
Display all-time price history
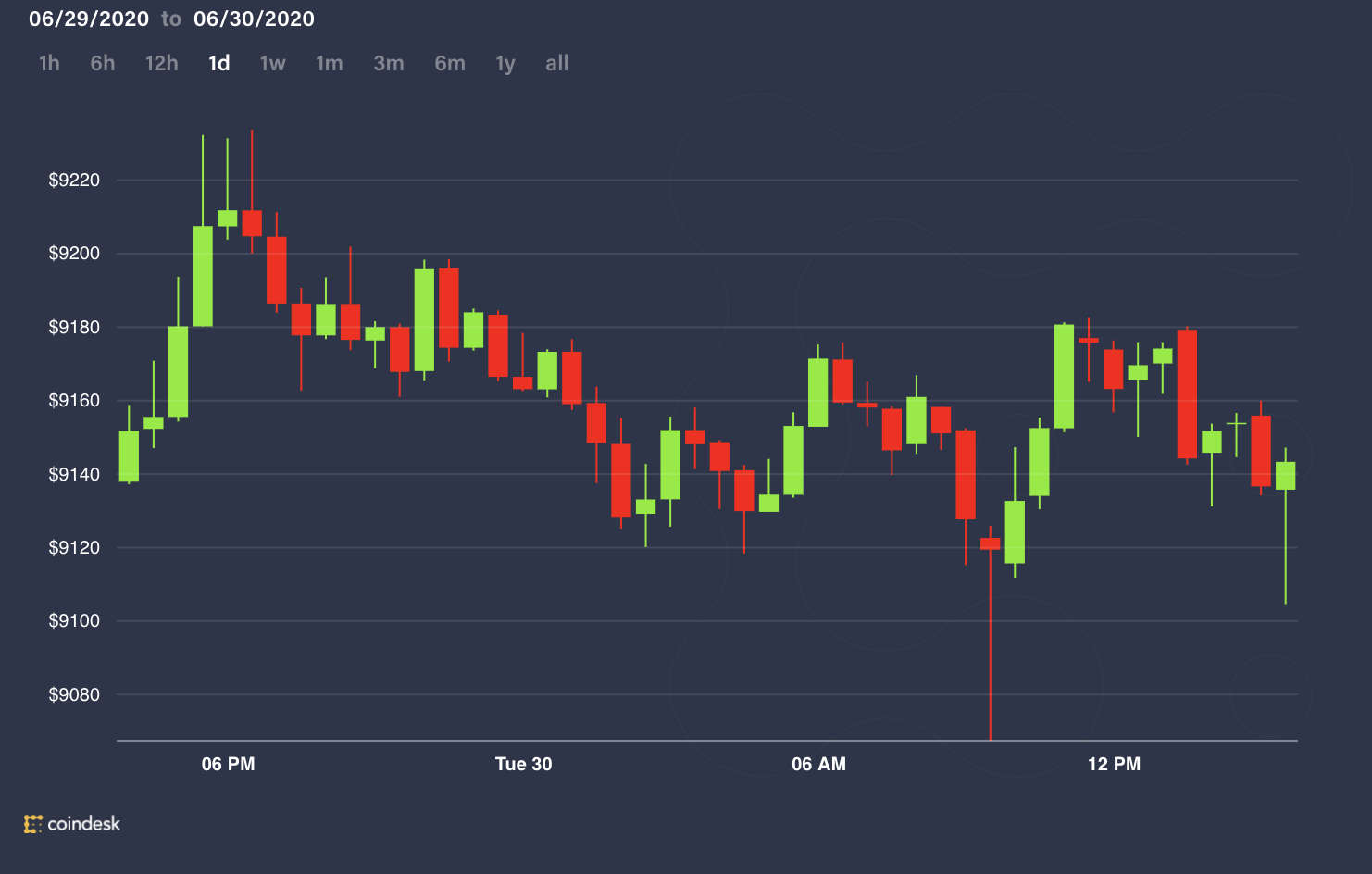[556, 64]
